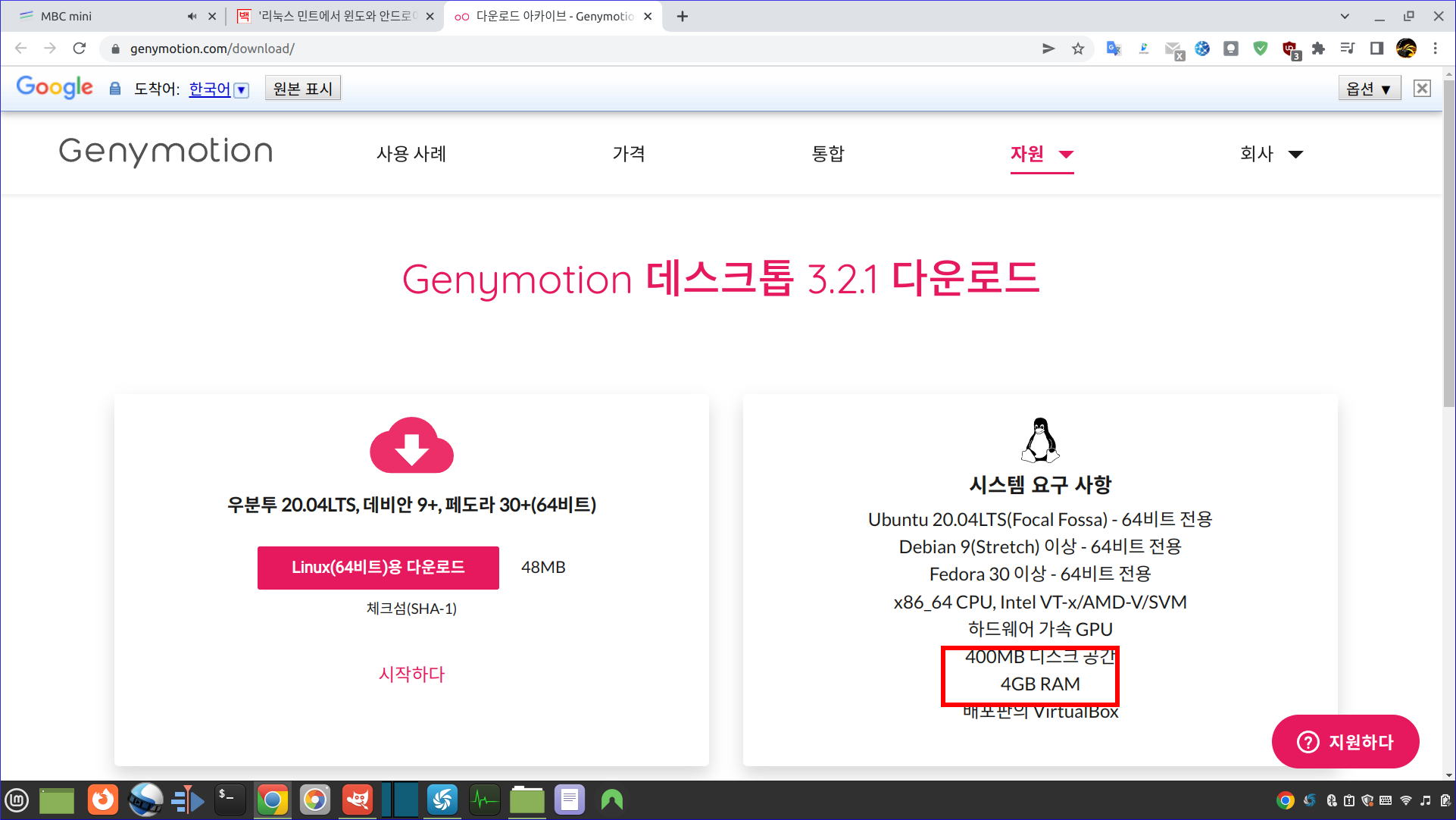The image size is (1456, 820).
Task: Mute the MBC mini tab audio
Action: tap(192, 16)
